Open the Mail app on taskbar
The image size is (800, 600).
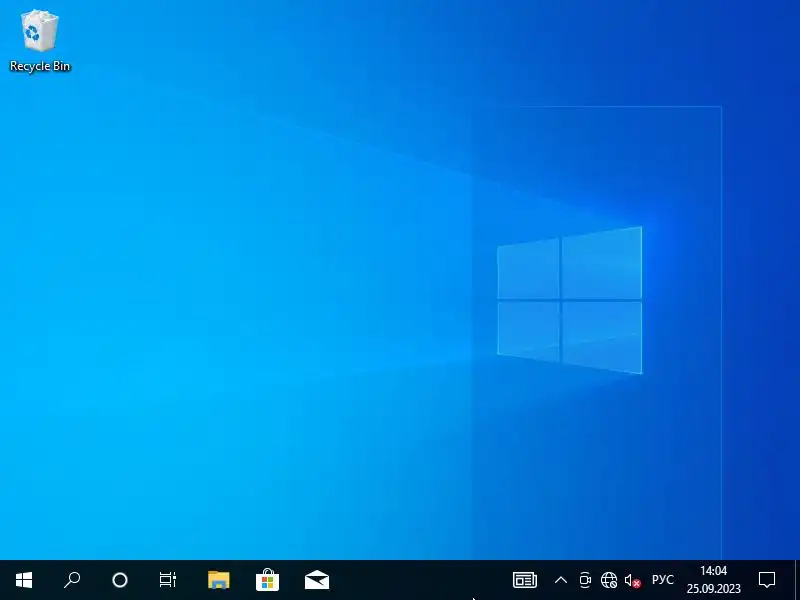tap(317, 580)
